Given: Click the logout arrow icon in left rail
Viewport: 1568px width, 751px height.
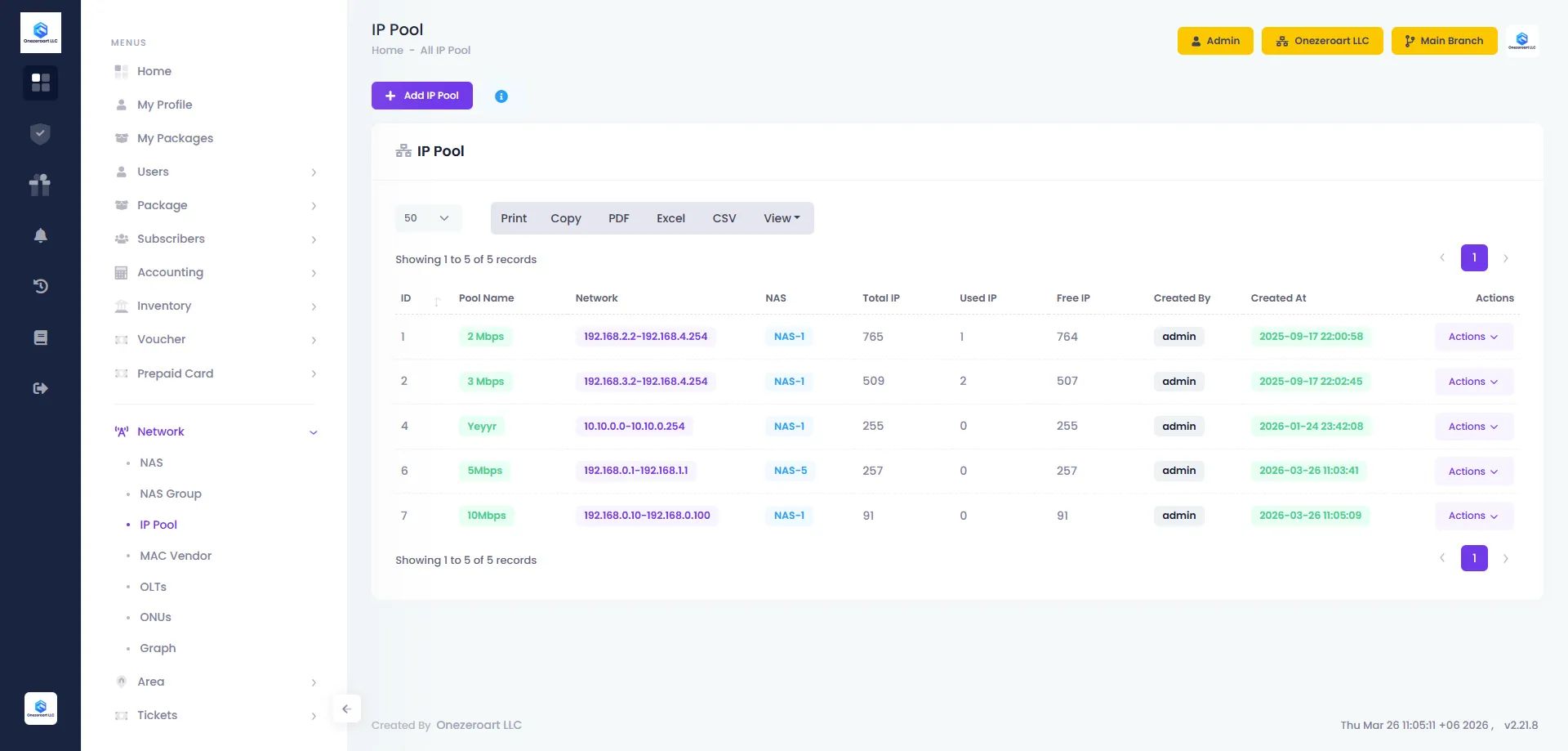Looking at the screenshot, I should [40, 388].
